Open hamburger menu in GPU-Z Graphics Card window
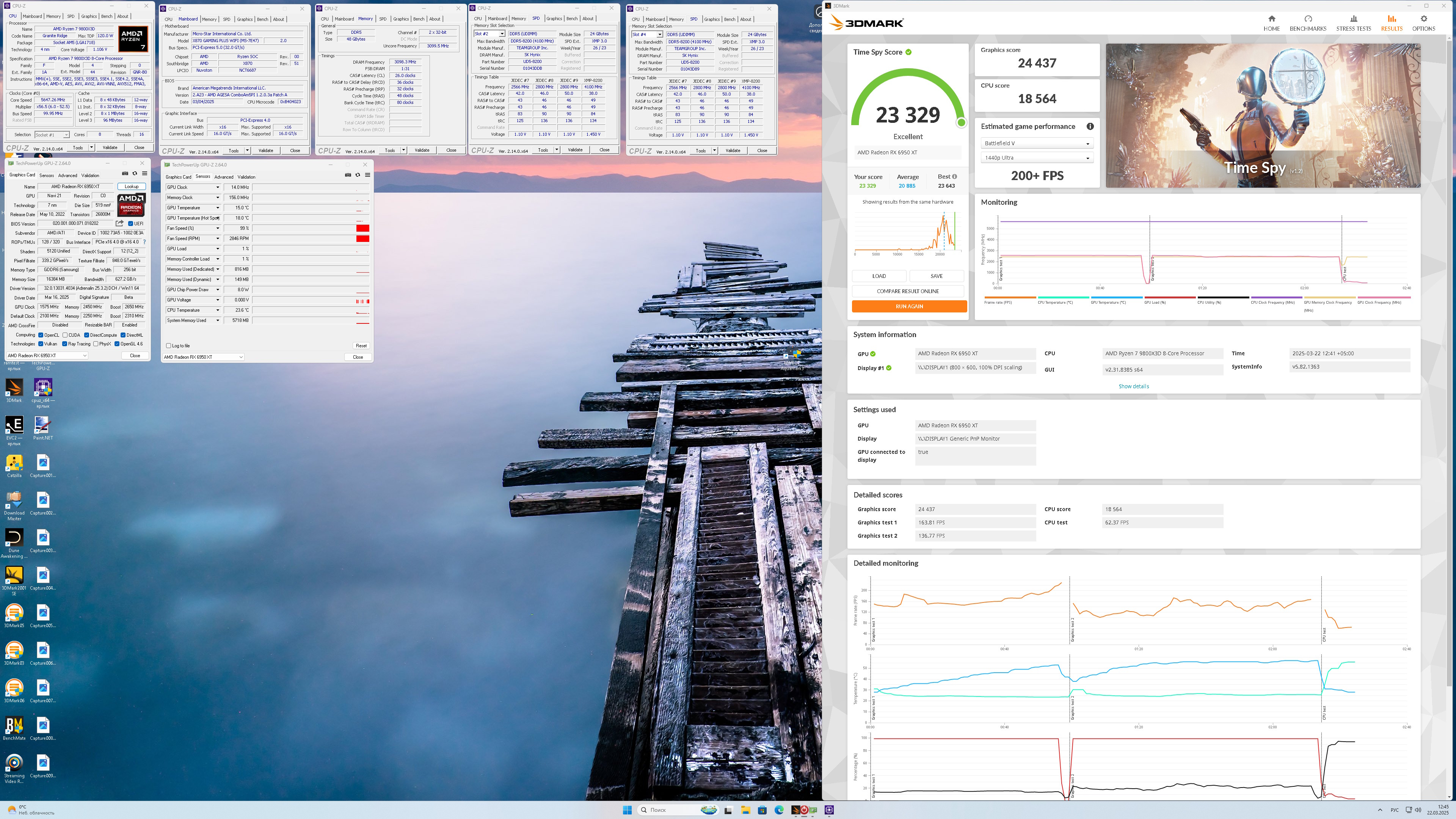This screenshot has width=1456, height=819. [x=145, y=174]
